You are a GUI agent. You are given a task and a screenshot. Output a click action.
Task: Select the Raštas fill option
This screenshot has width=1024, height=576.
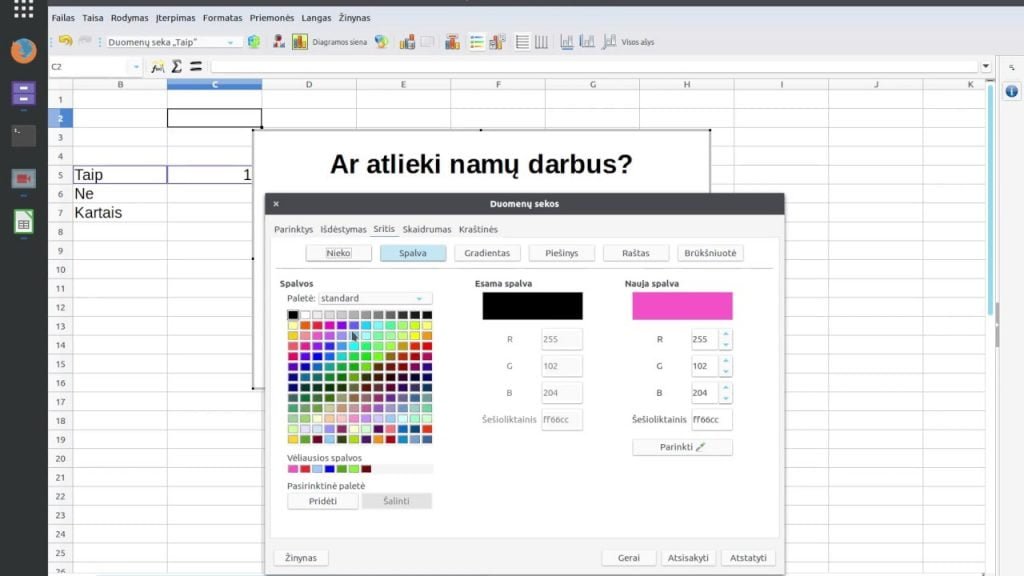pyautogui.click(x=636, y=253)
